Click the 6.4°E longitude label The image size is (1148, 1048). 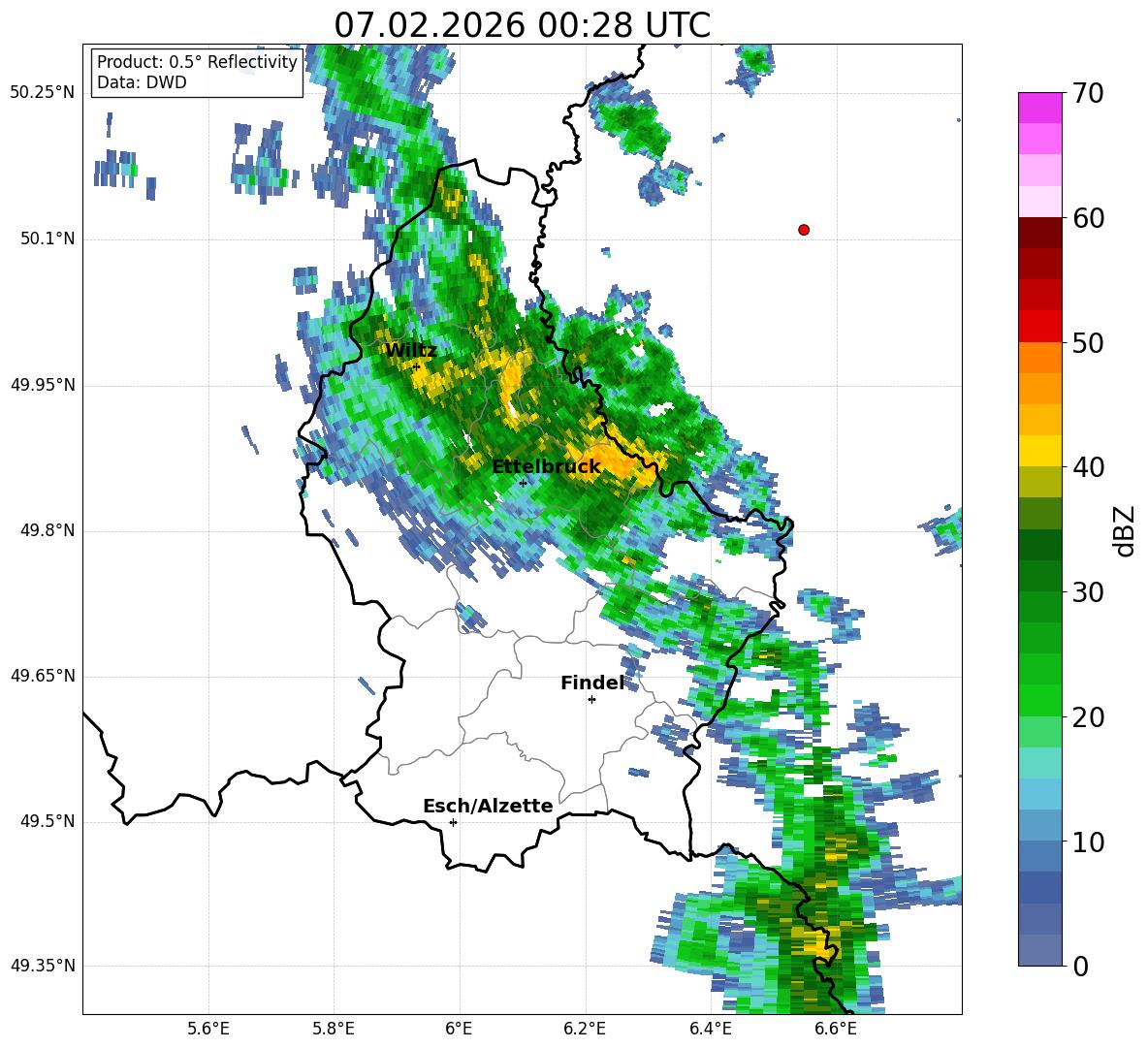click(x=710, y=1029)
